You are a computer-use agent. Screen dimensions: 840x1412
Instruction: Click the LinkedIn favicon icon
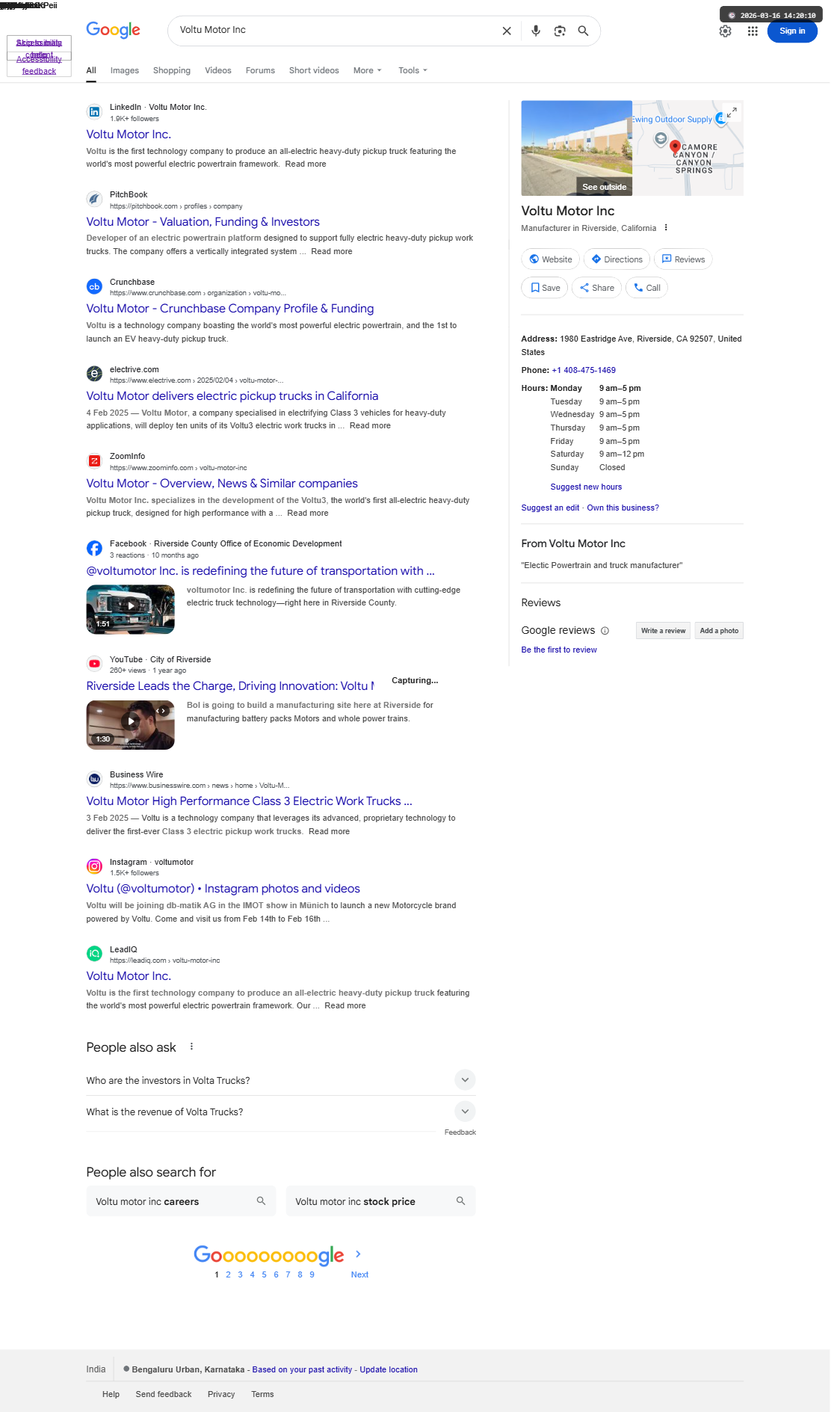(94, 112)
